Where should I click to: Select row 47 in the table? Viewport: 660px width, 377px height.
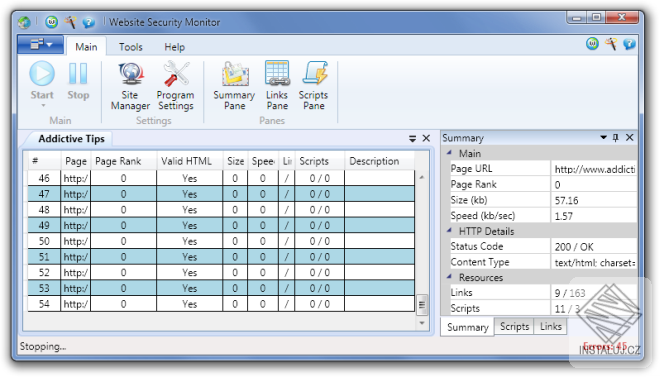pos(221,194)
